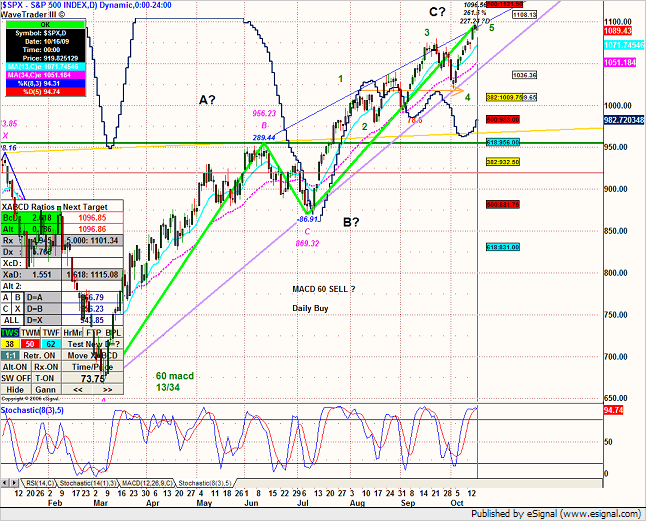Click the 618:831.00 Fibonacci level label
646x521 pixels.
point(503,247)
